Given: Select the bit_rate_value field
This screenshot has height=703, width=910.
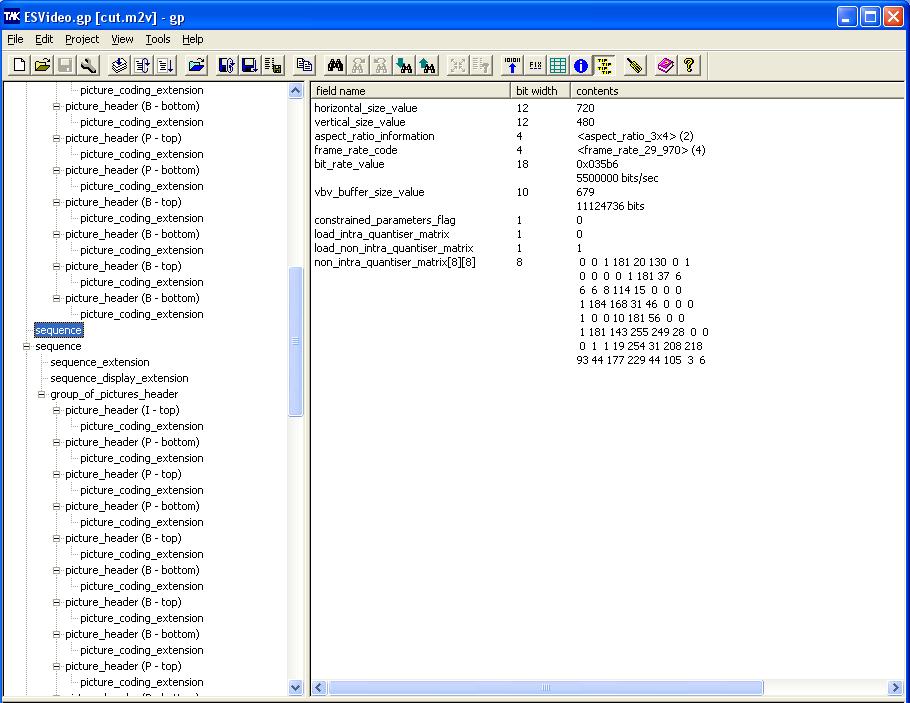Looking at the screenshot, I should click(349, 164).
